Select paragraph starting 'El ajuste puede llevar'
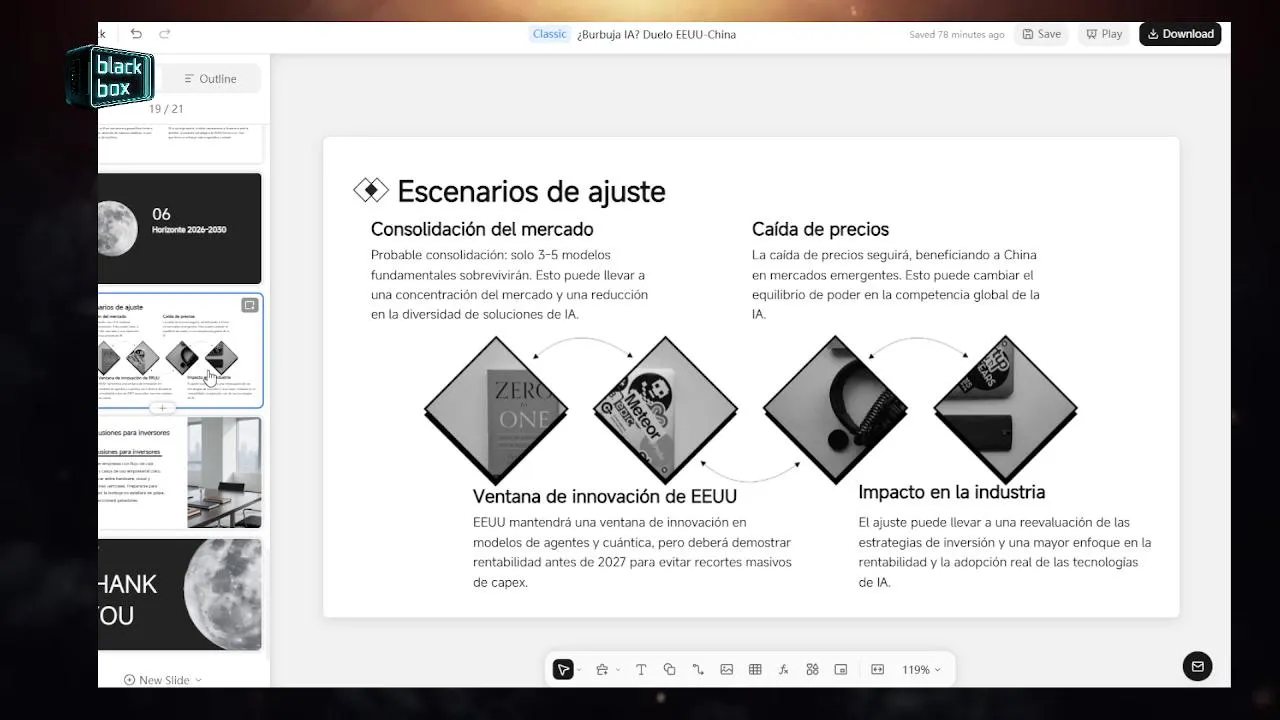The image size is (1280, 720). click(1005, 552)
